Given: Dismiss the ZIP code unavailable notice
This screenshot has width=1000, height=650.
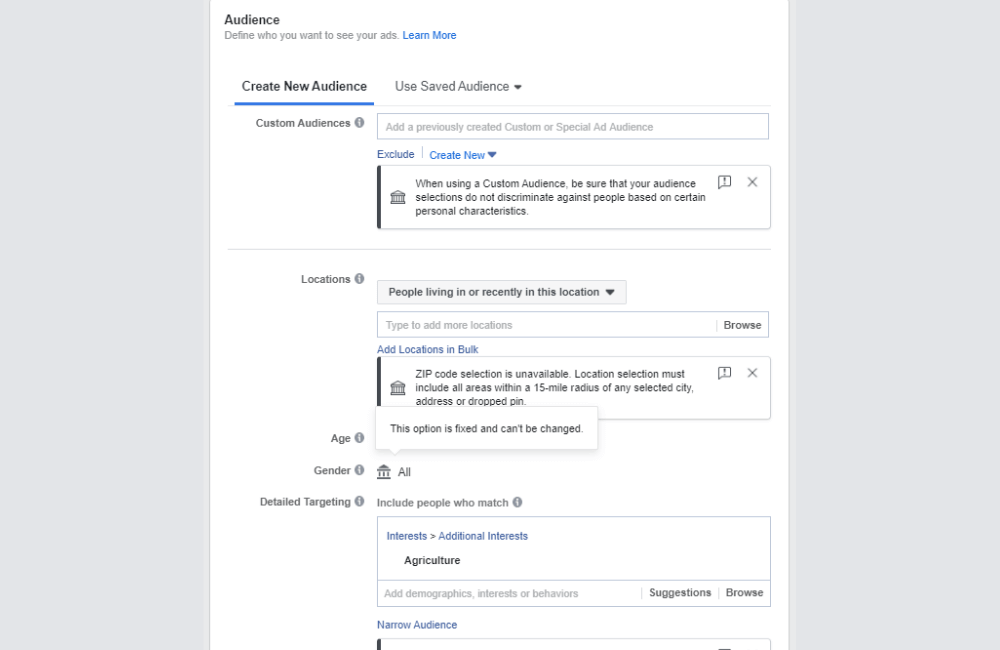Looking at the screenshot, I should (752, 372).
